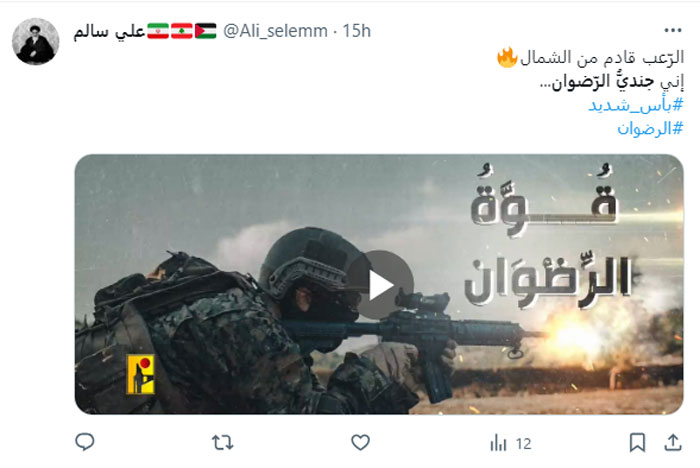Open the profile avatar photo
The image size is (700, 468).
(36, 42)
